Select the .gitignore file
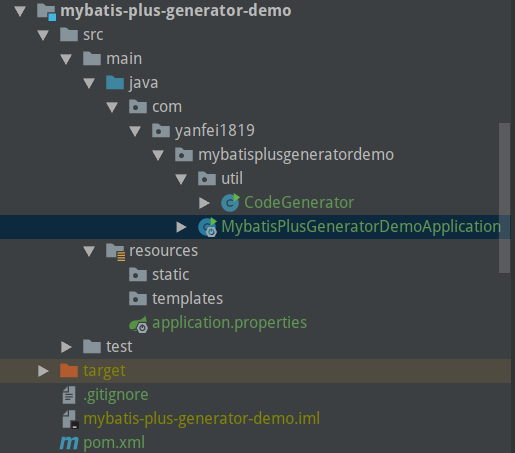Viewport: 515px width, 453px height. [116, 395]
